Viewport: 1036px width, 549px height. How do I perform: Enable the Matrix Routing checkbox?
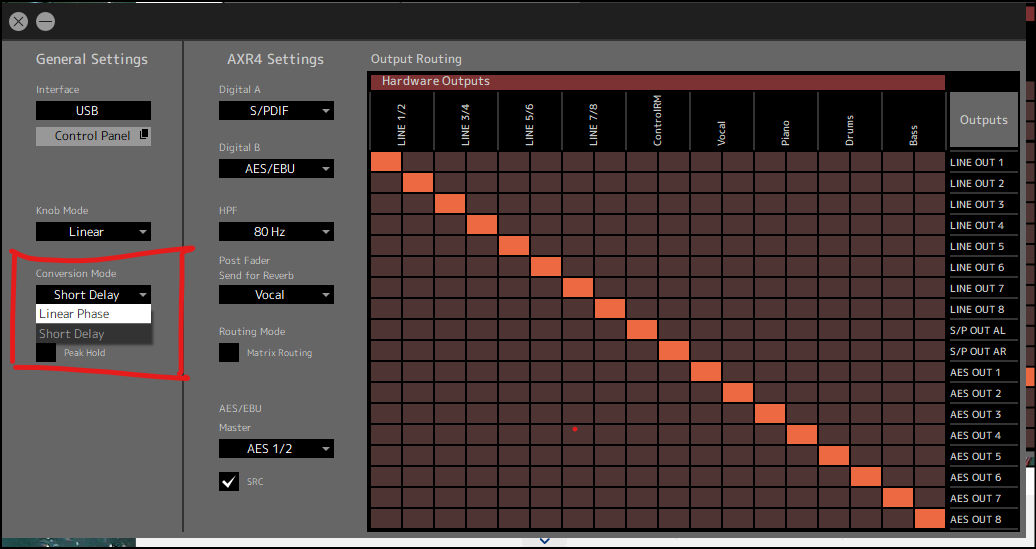229,353
